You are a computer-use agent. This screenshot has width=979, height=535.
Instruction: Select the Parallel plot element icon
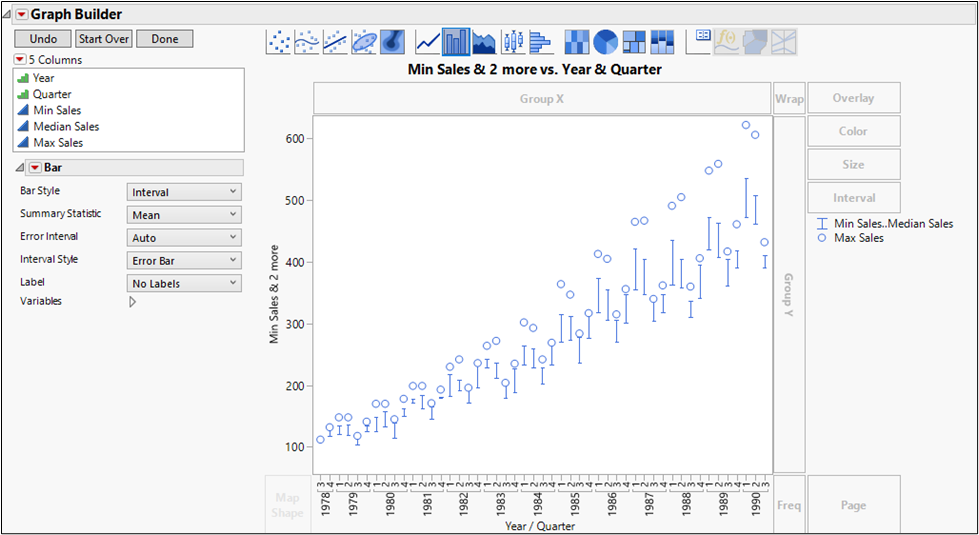click(x=784, y=42)
